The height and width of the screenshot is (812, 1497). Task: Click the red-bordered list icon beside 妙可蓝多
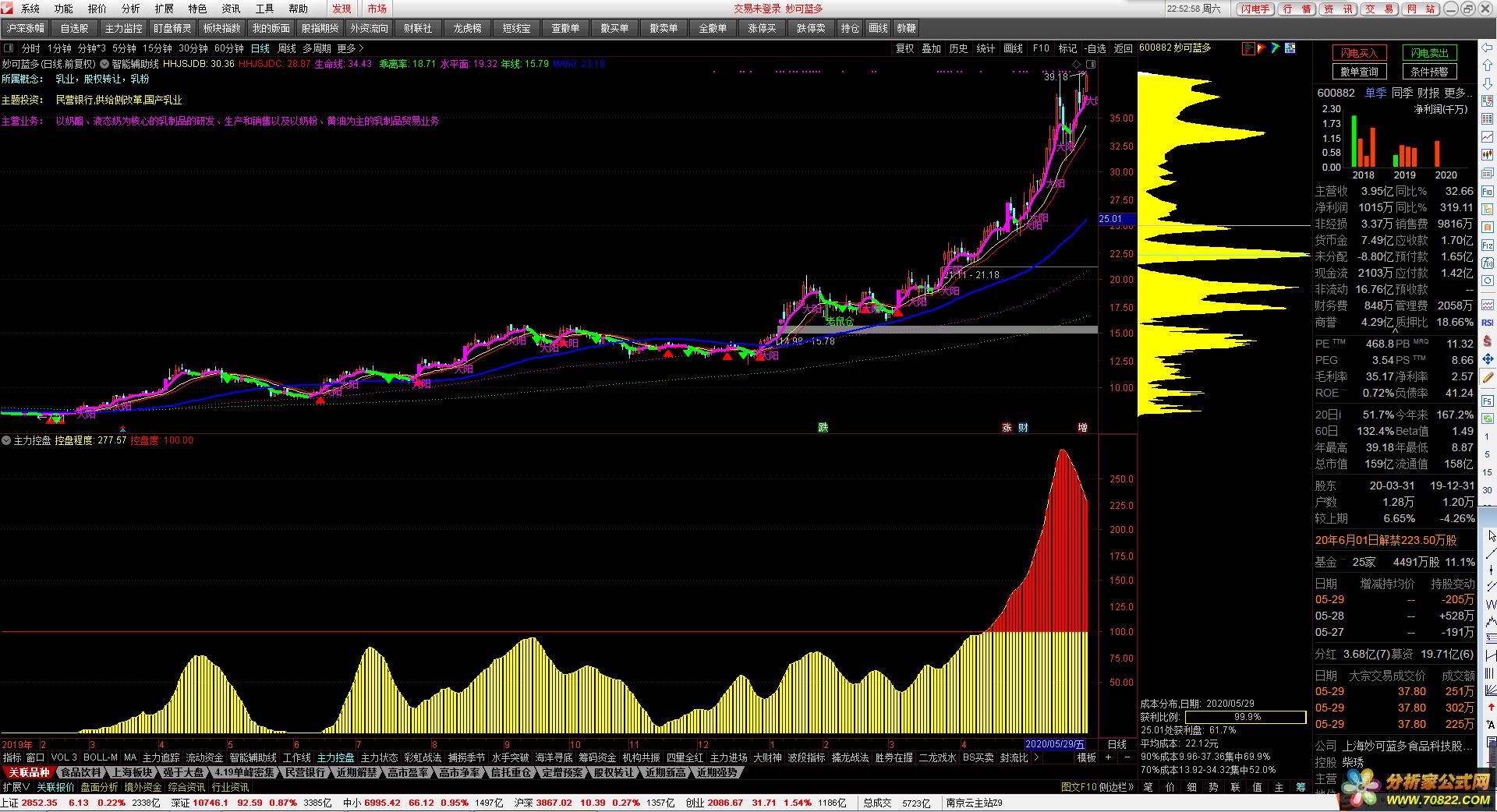coord(1248,48)
